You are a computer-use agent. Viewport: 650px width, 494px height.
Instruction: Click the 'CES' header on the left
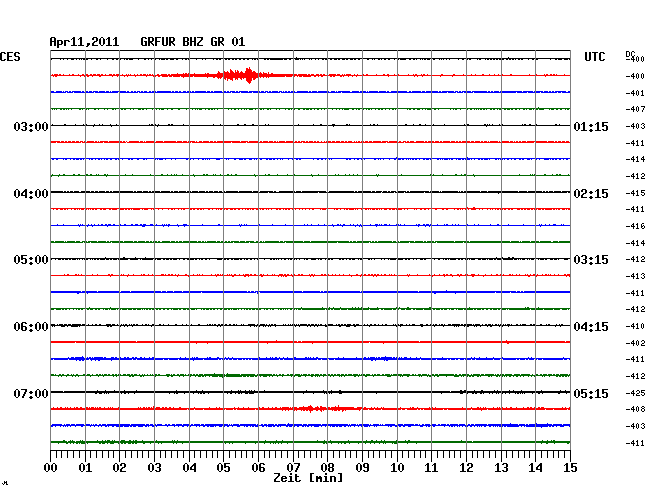(10, 57)
